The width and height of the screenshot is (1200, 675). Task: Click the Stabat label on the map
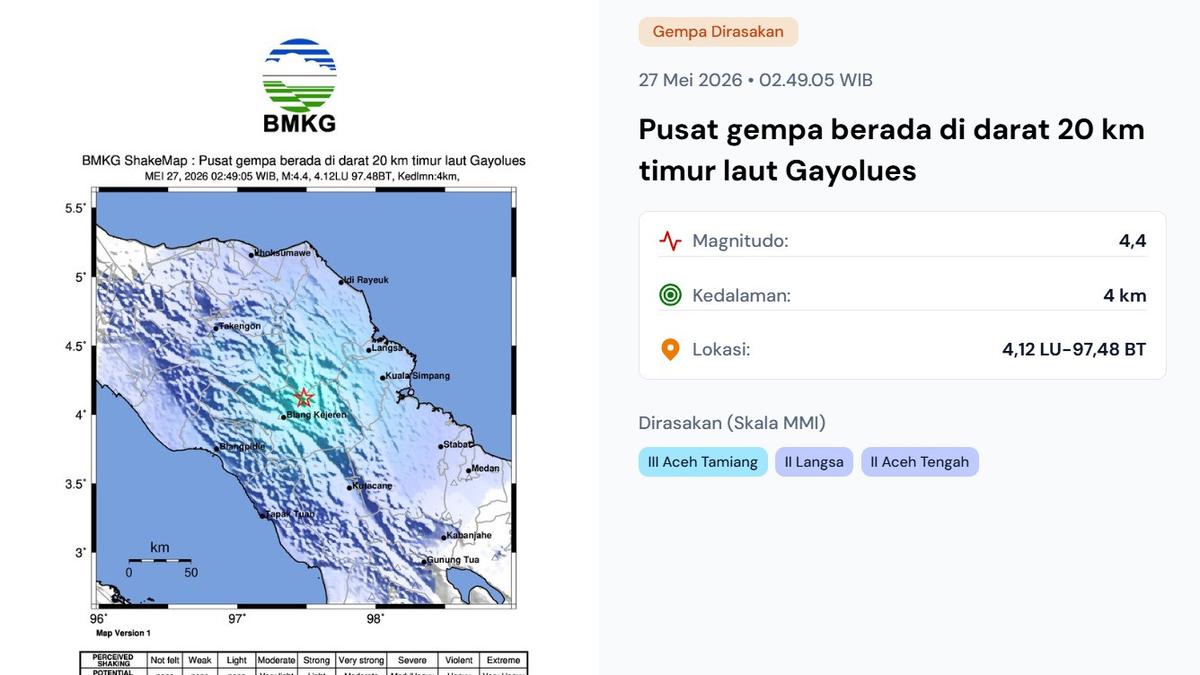tap(459, 445)
